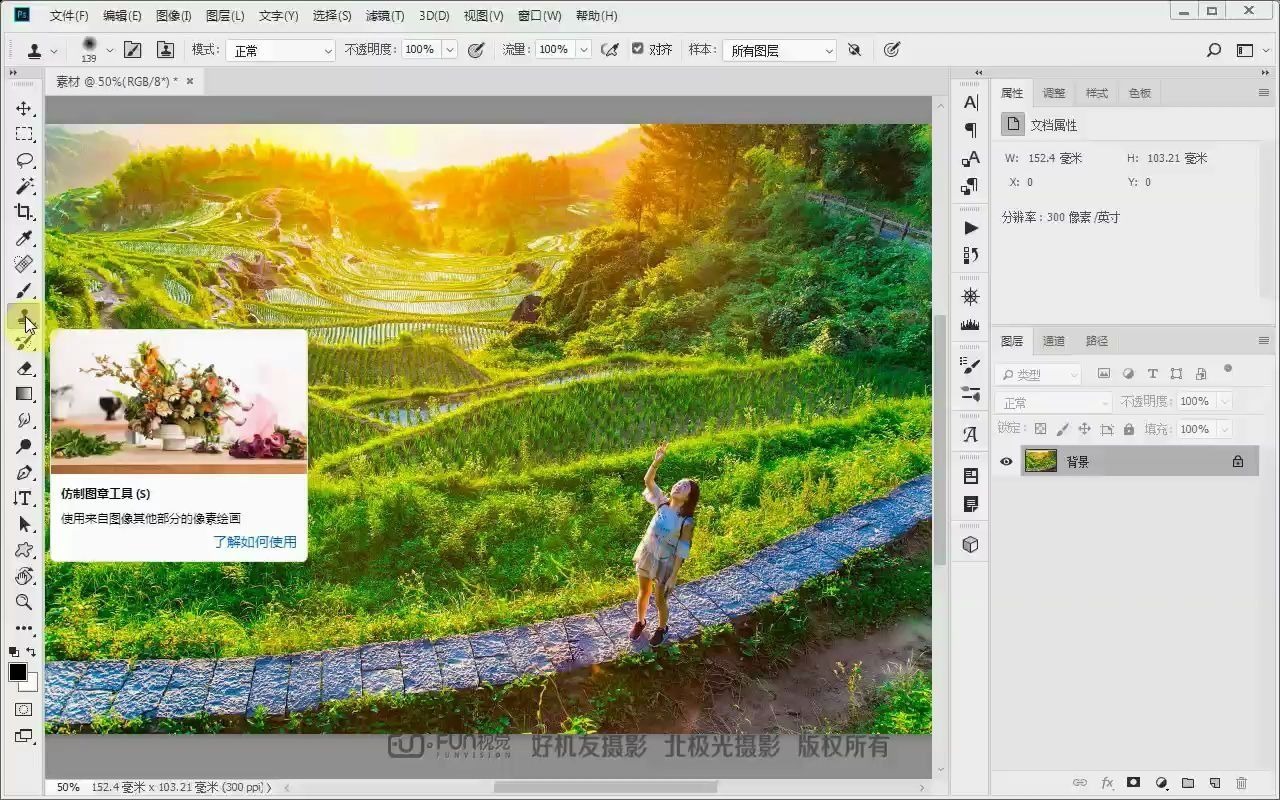
Task: Close the 素材 document tab
Action: point(190,81)
